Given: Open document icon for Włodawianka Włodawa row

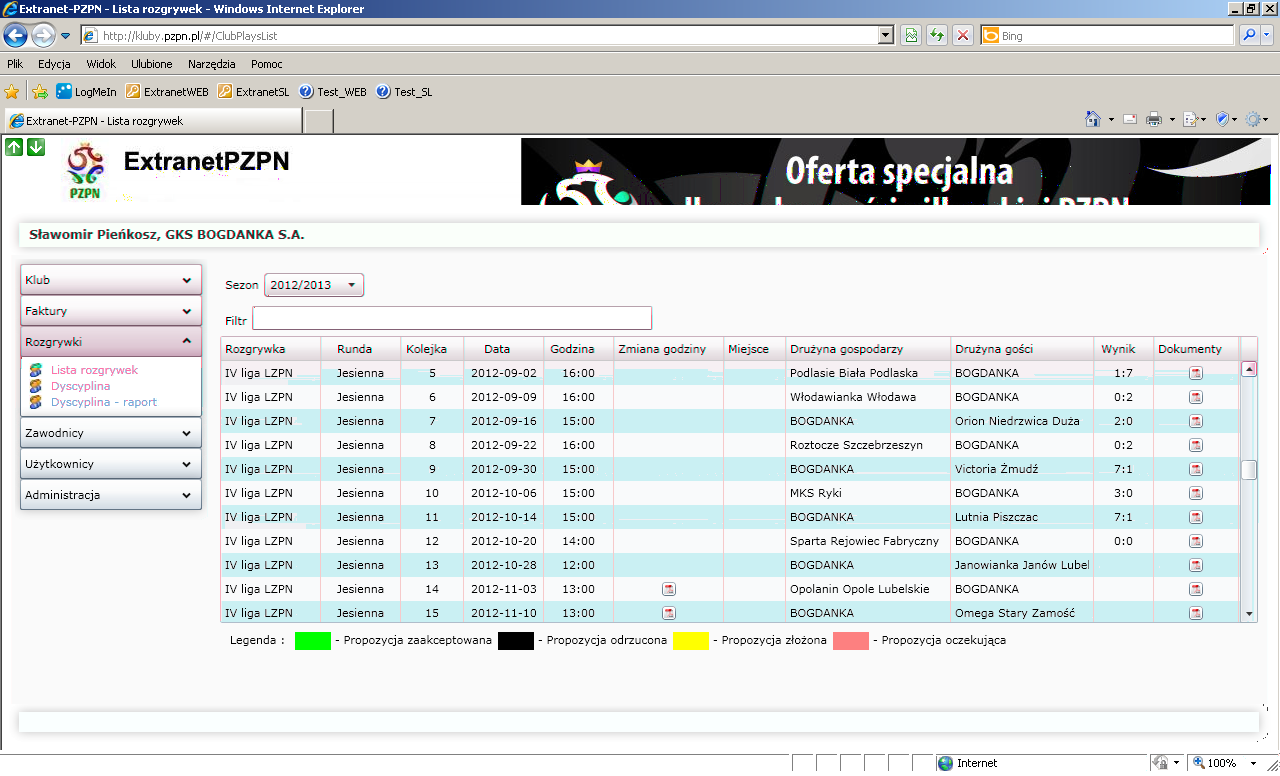Looking at the screenshot, I should pos(1196,397).
